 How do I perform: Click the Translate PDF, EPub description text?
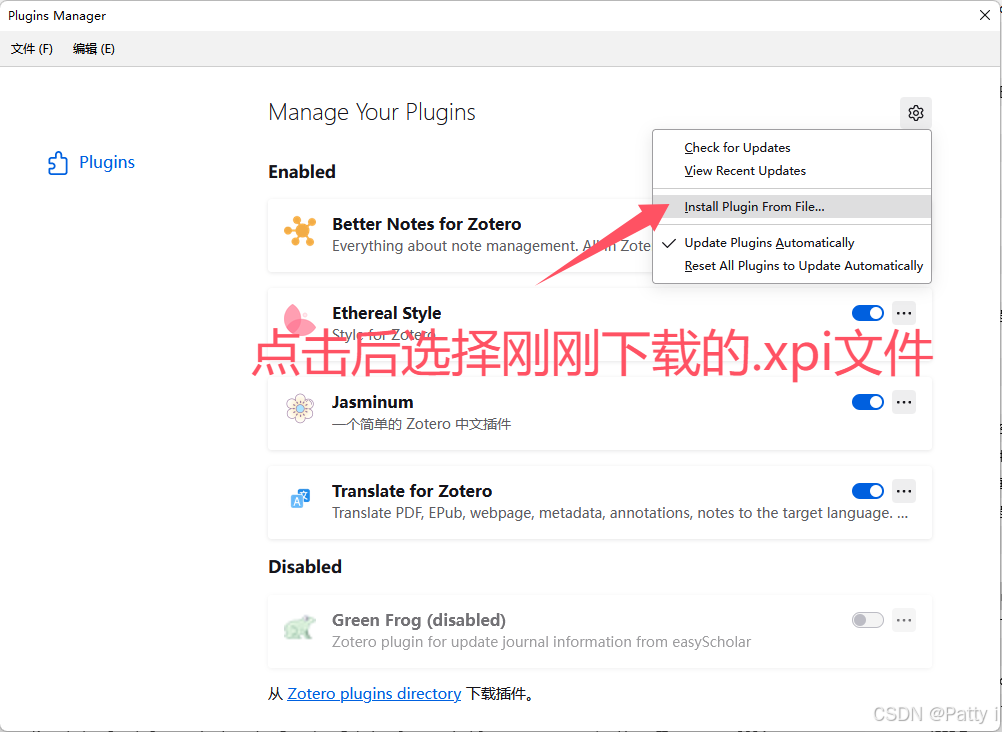pyautogui.click(x=620, y=513)
